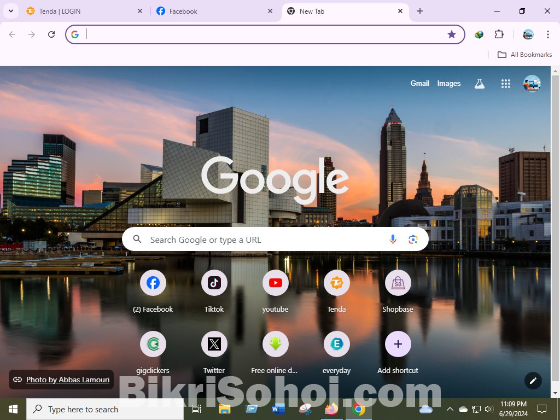
Task: Click the Google icon in address bar
Action: 75,34
